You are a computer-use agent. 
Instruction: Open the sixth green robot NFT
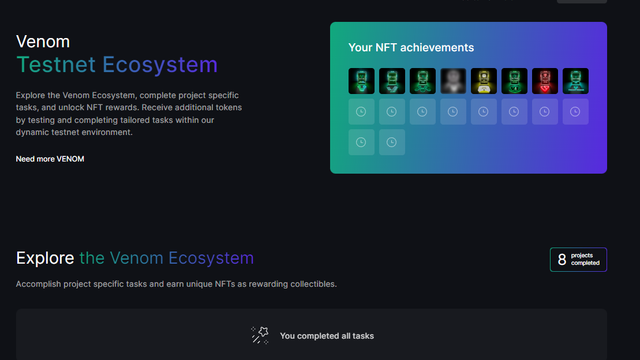pos(514,81)
